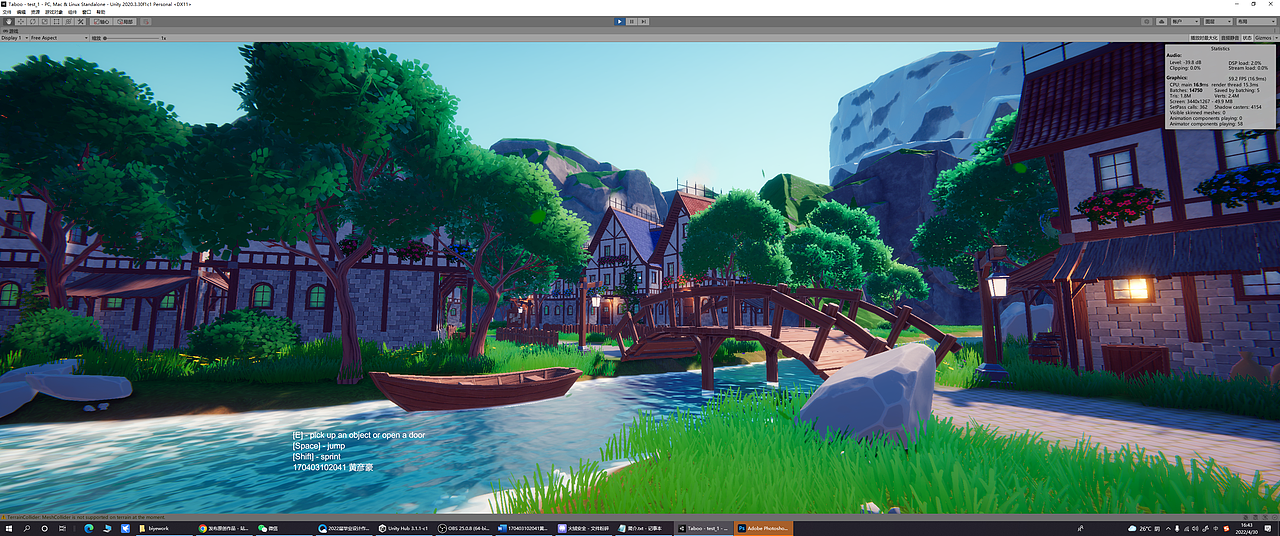This screenshot has height=536, width=1280.
Task: Open the cloud services icon
Action: pos(1161,21)
